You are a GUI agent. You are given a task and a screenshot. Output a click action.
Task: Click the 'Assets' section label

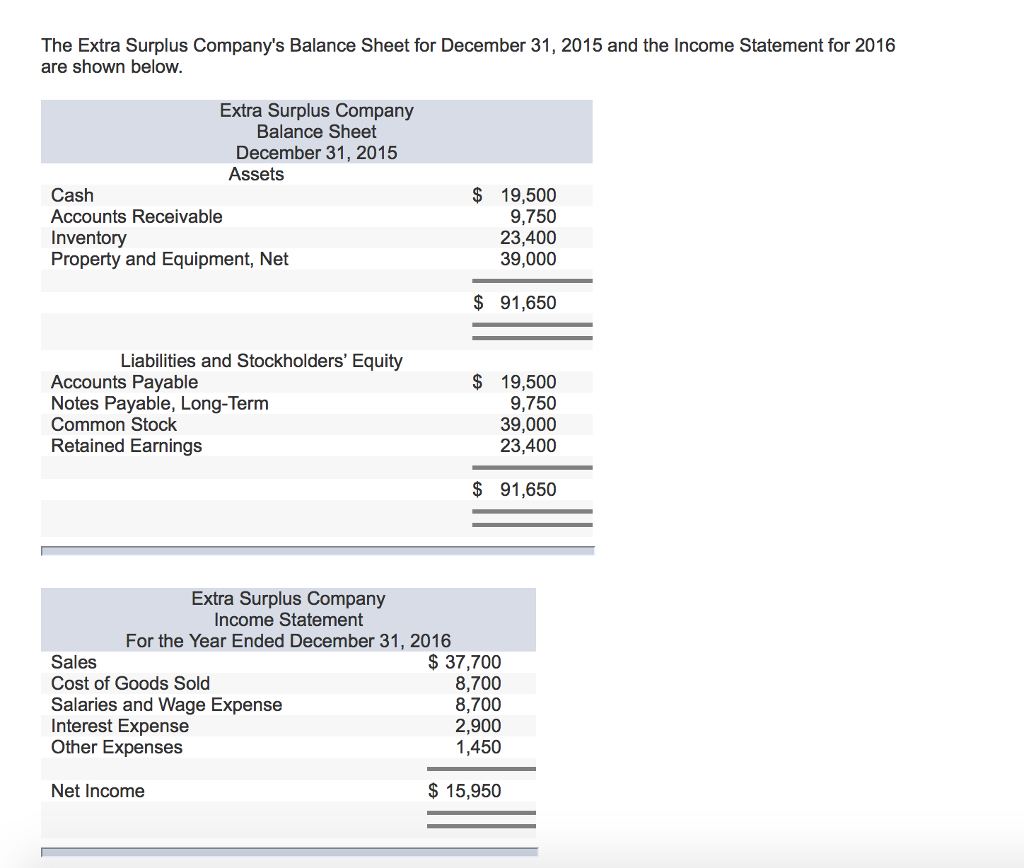(256, 174)
